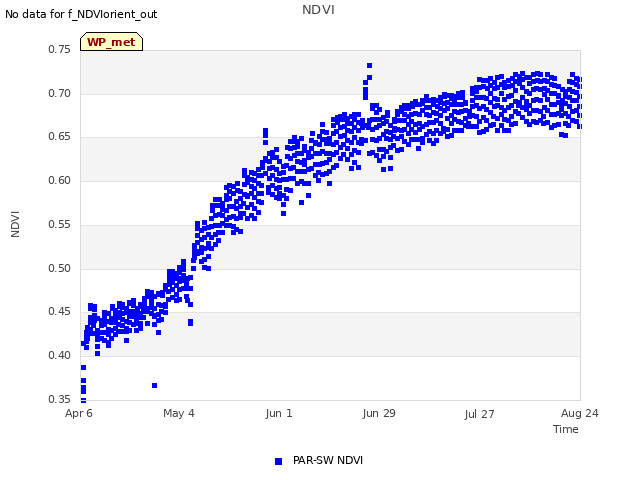Click the 'No data for f_NDVIorient_out' message
Viewport: 640px width, 480px height.
tap(81, 14)
